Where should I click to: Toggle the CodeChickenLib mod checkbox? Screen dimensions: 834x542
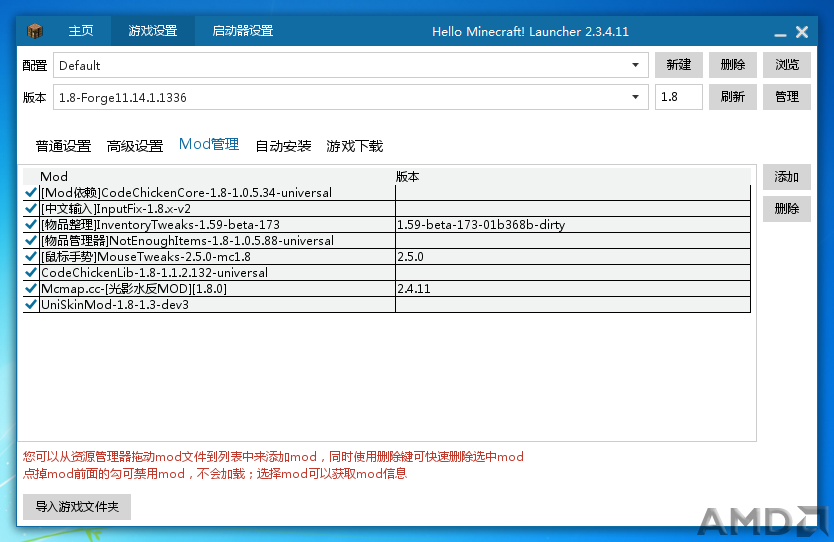[x=31, y=272]
